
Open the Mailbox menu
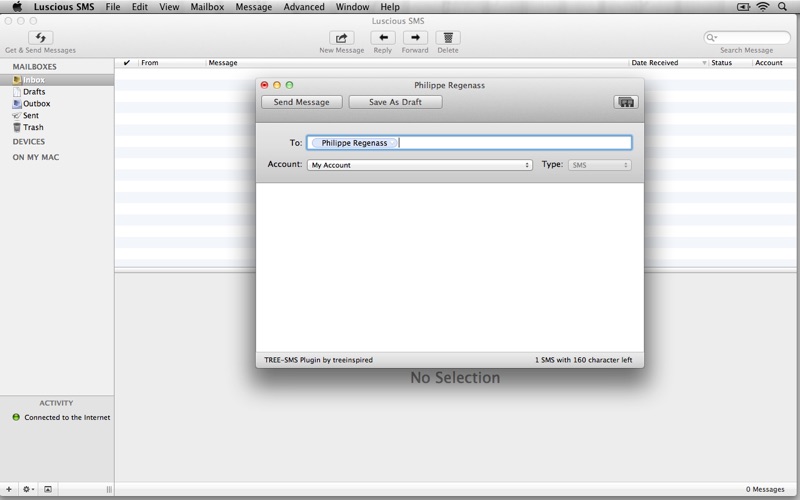tap(207, 7)
